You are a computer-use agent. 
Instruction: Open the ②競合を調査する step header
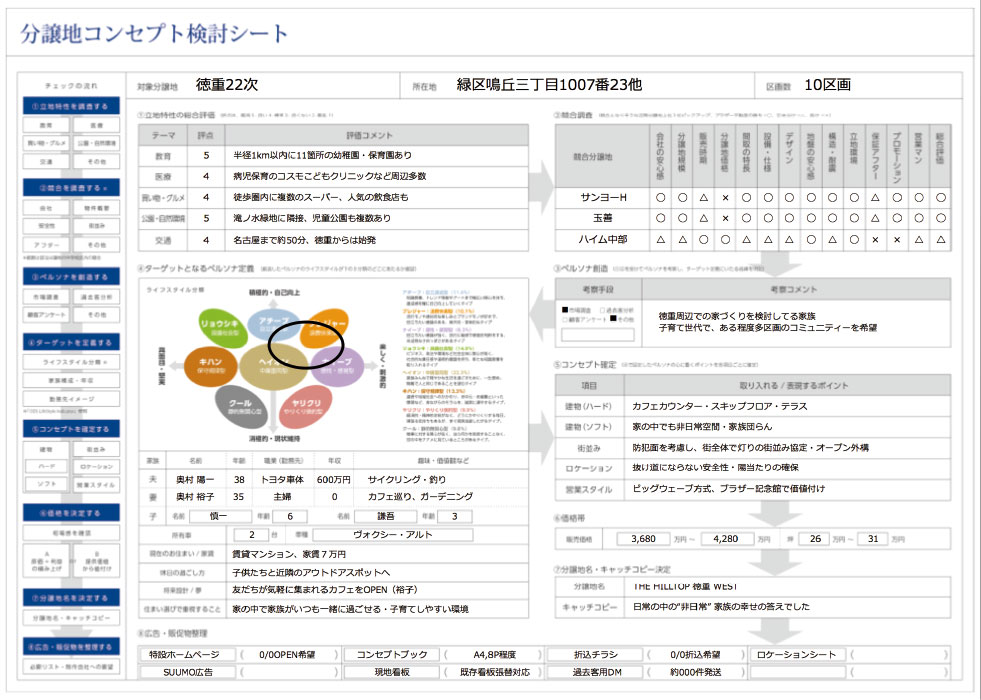71,188
